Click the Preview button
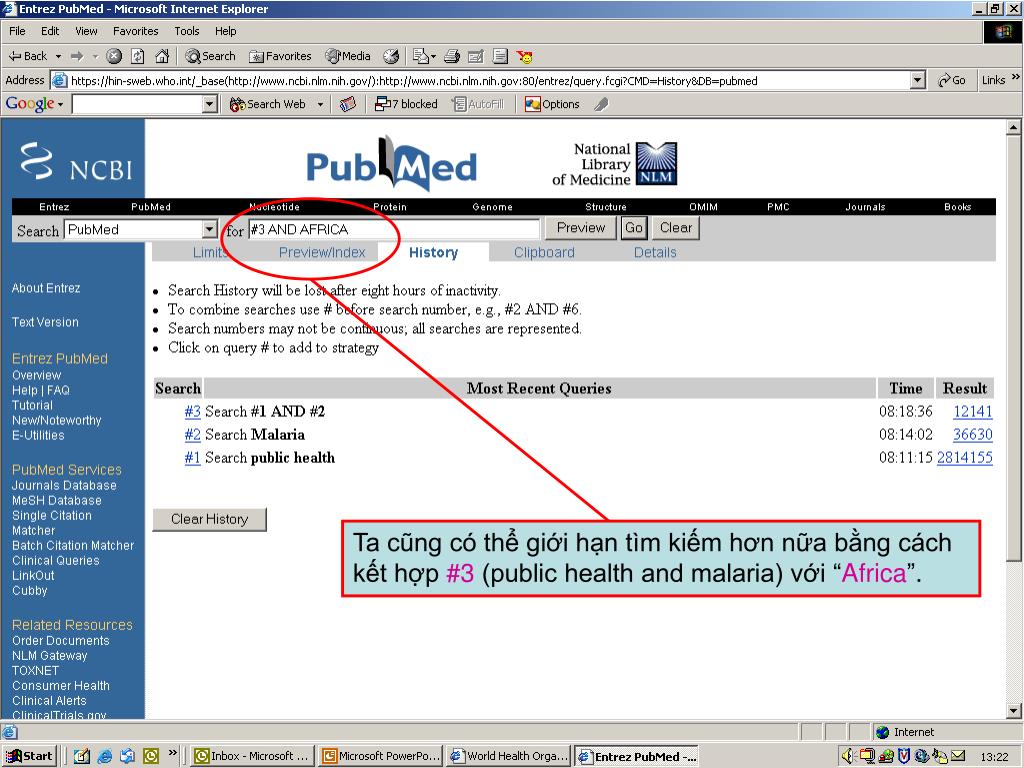The width and height of the screenshot is (1024, 768). tap(581, 228)
